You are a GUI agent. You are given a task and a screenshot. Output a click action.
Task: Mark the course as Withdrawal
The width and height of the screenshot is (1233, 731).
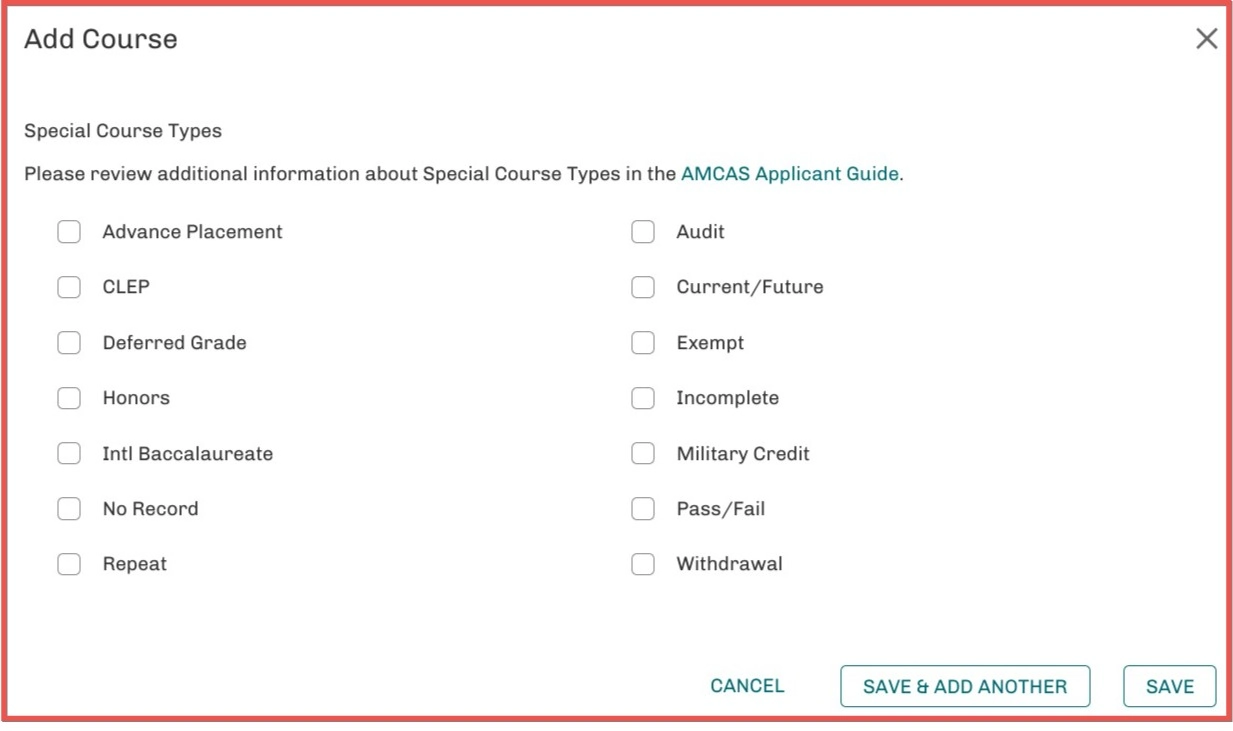point(642,563)
